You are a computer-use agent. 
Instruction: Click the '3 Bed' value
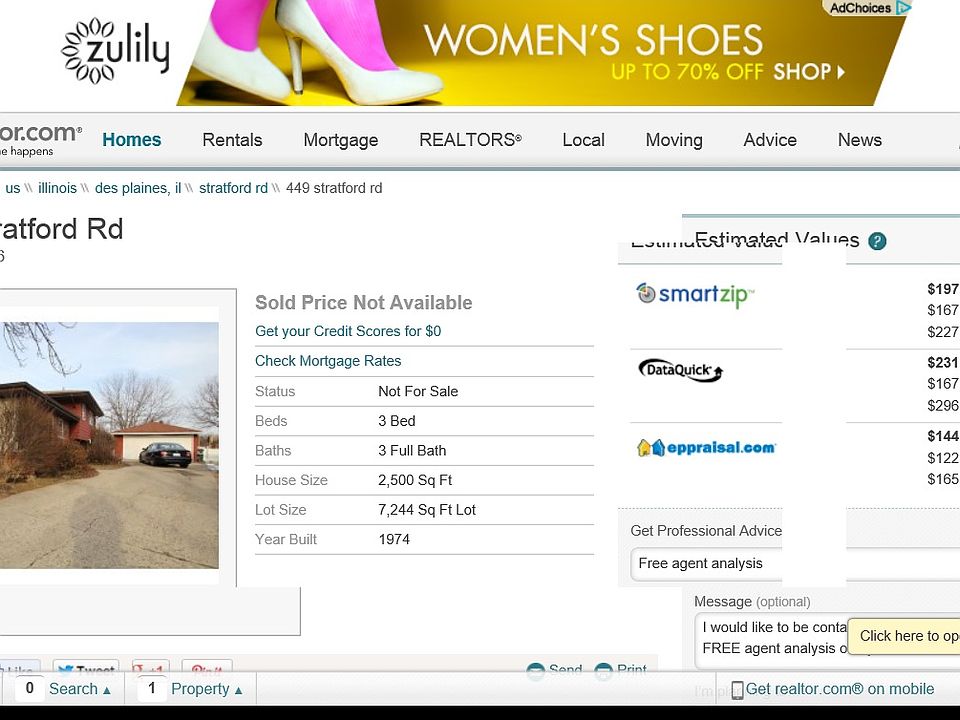[397, 421]
